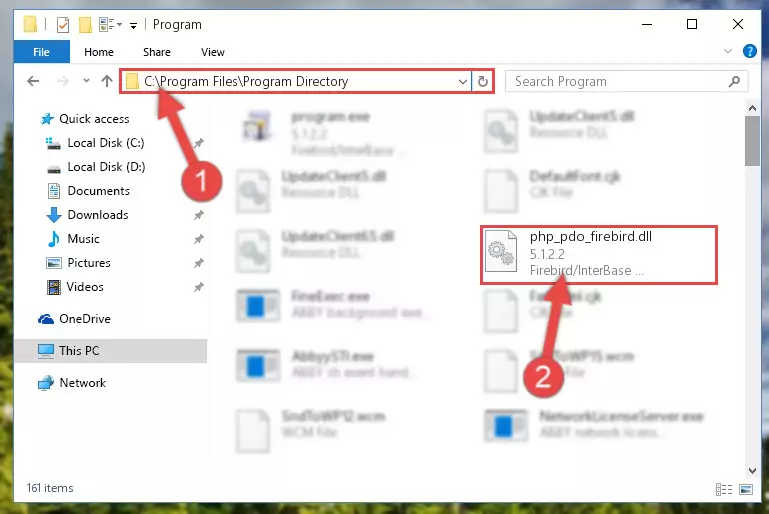769x514 pixels.
Task: Click the Search Program input field
Action: click(x=618, y=81)
